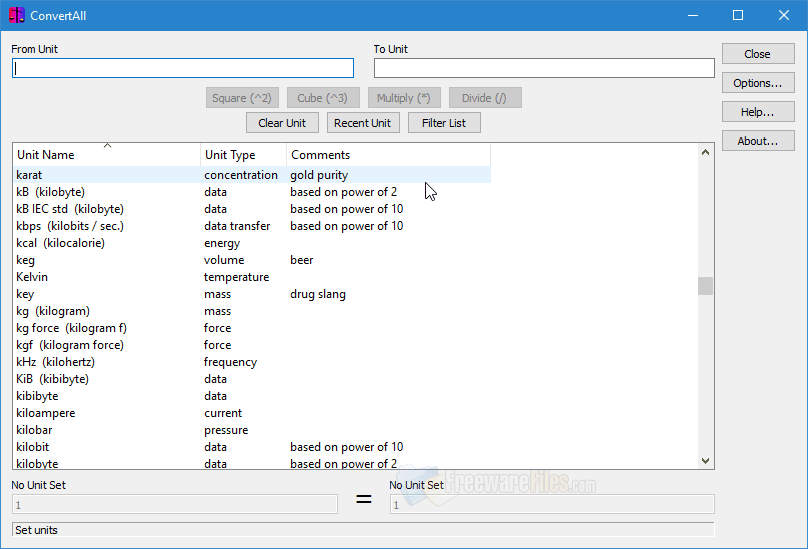
Task: Click the scroll up arrow of unit list
Action: [x=705, y=152]
